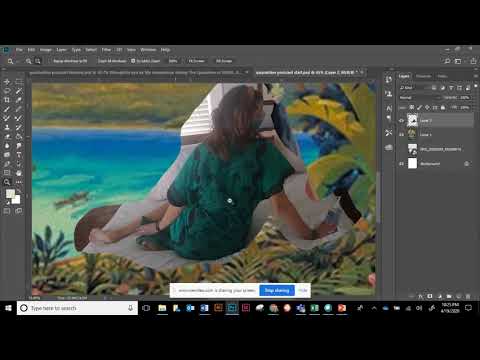Open the layer filter Kind dropdown
This screenshot has width=480, height=360.
(x=414, y=88)
